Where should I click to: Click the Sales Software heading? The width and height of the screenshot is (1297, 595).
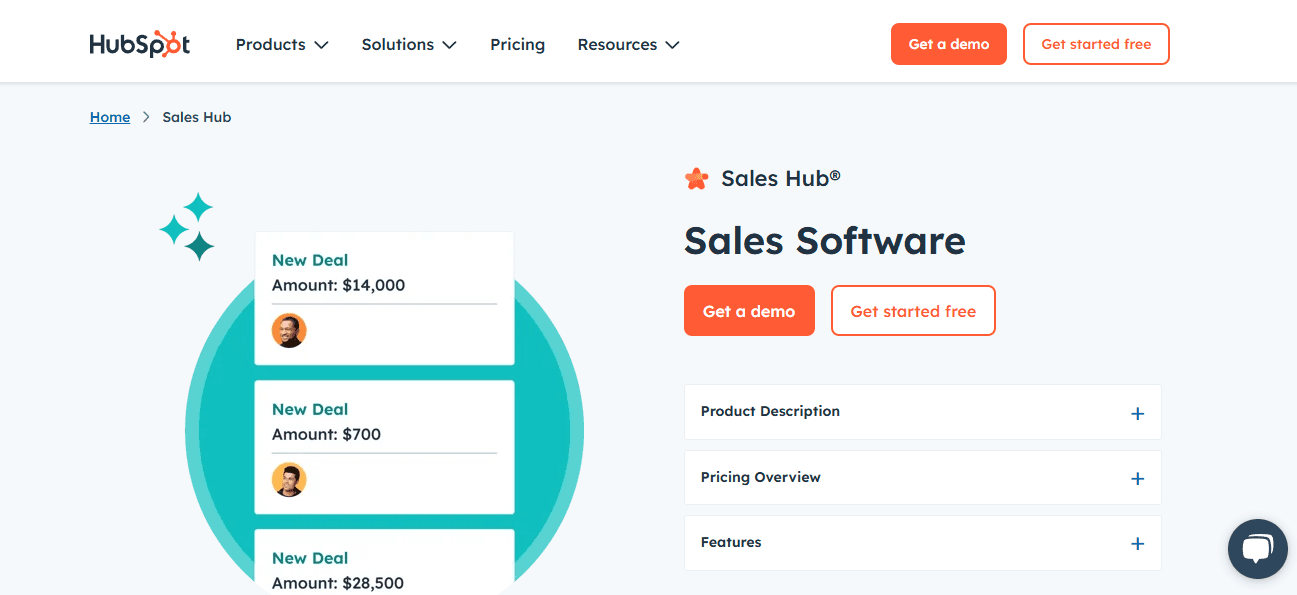point(825,241)
